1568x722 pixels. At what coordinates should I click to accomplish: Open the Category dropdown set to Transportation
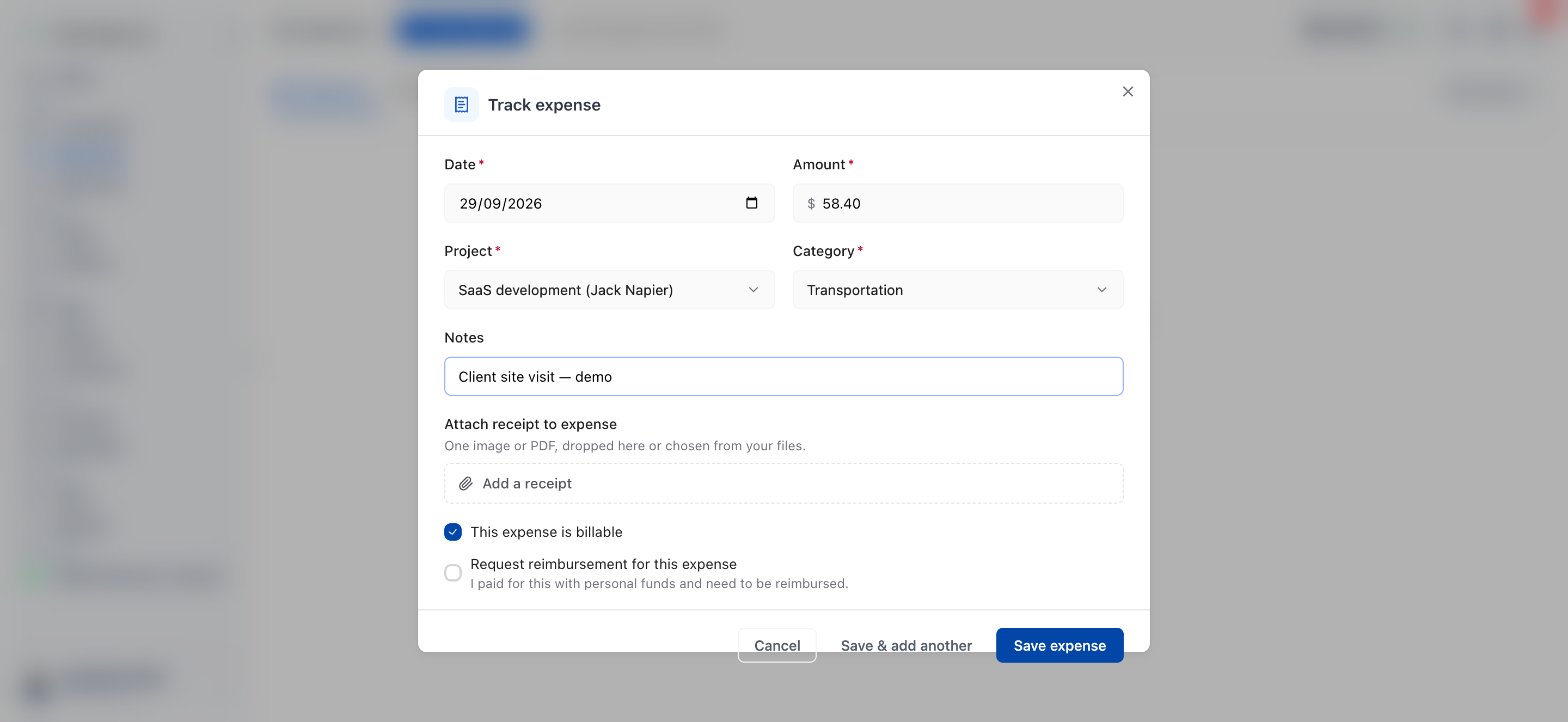coord(958,290)
